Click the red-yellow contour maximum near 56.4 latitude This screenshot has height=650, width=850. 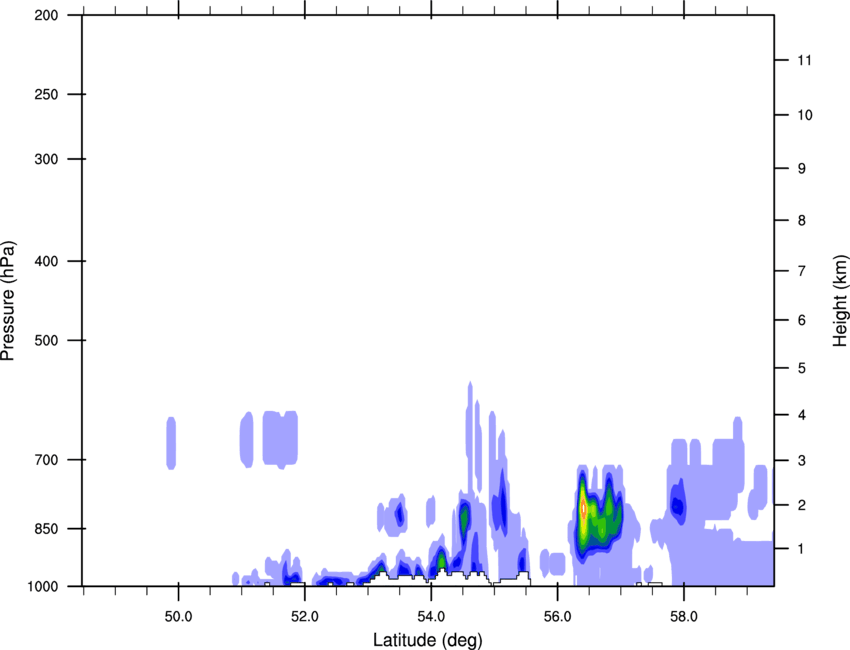coord(583,509)
